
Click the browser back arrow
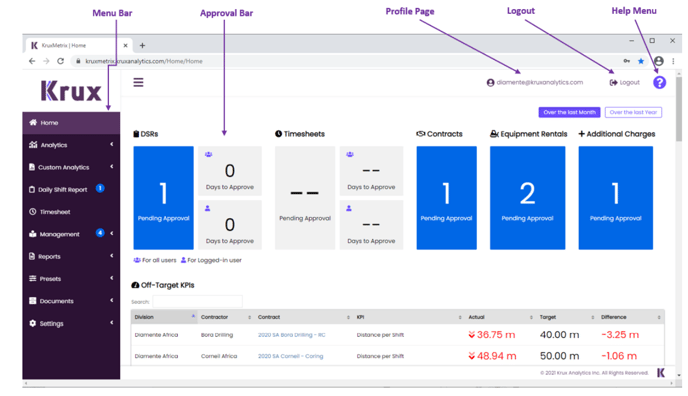coord(32,61)
